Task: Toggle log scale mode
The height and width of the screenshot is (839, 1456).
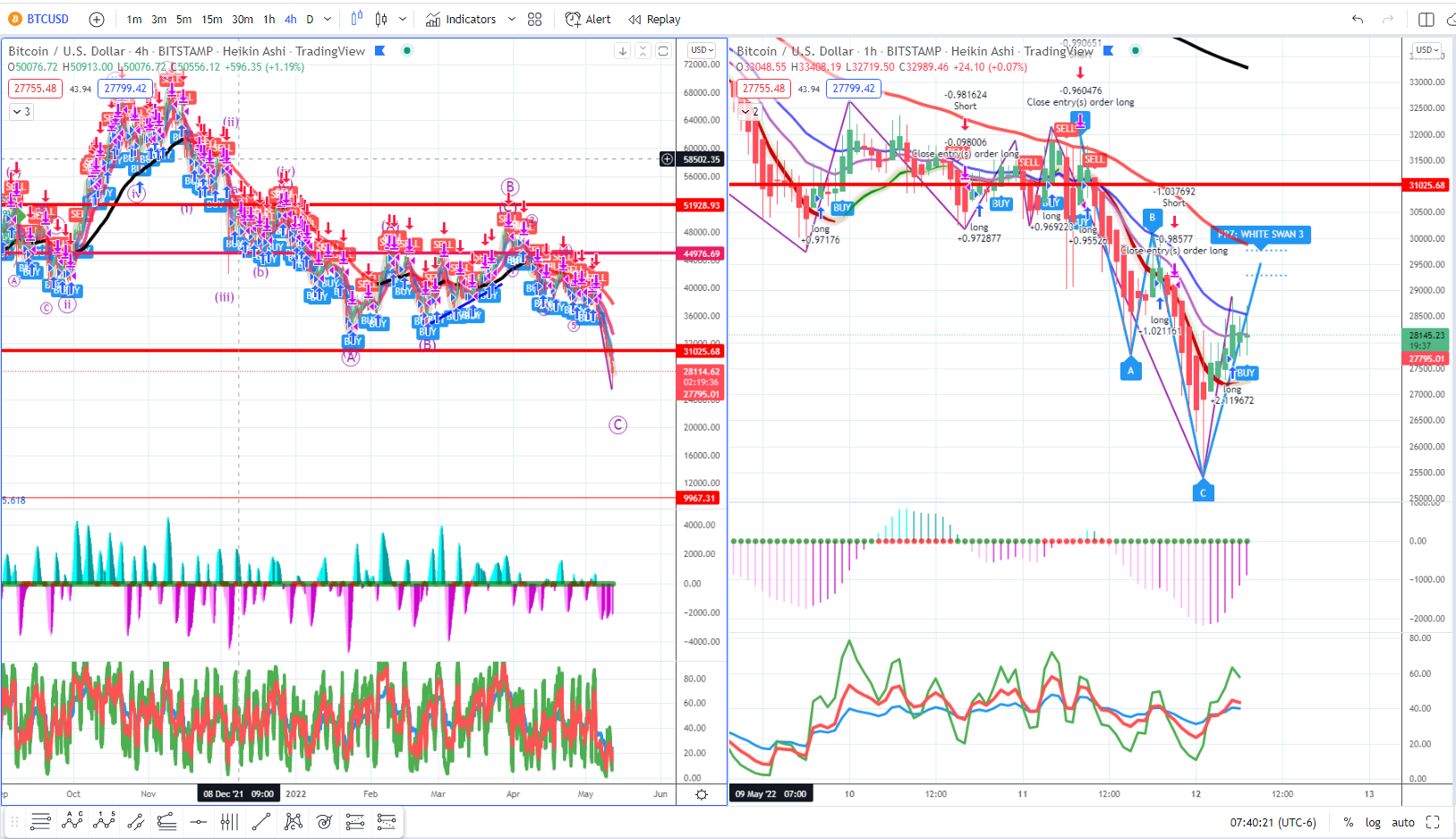Action: [1373, 822]
